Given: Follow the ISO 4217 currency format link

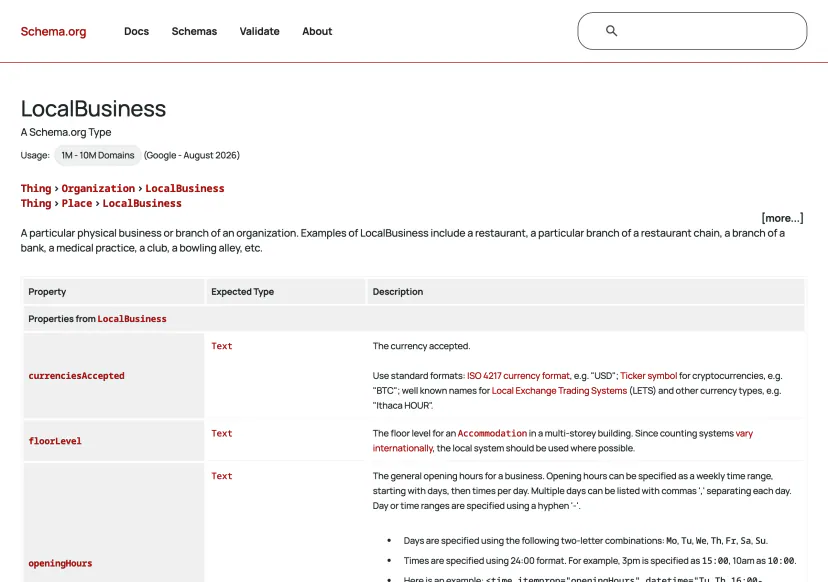Looking at the screenshot, I should point(519,376).
